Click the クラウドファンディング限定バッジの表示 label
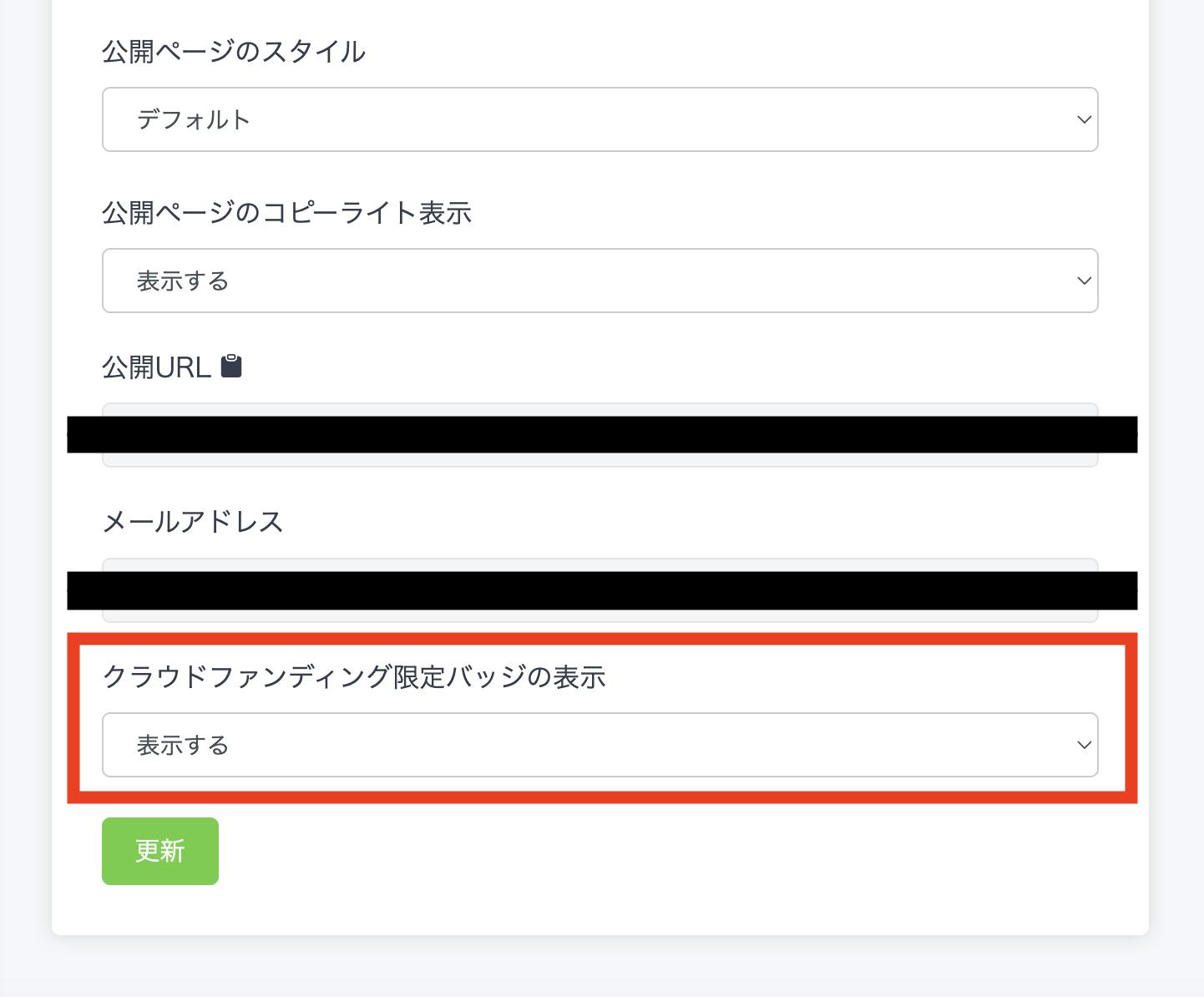1204x997 pixels. [353, 676]
